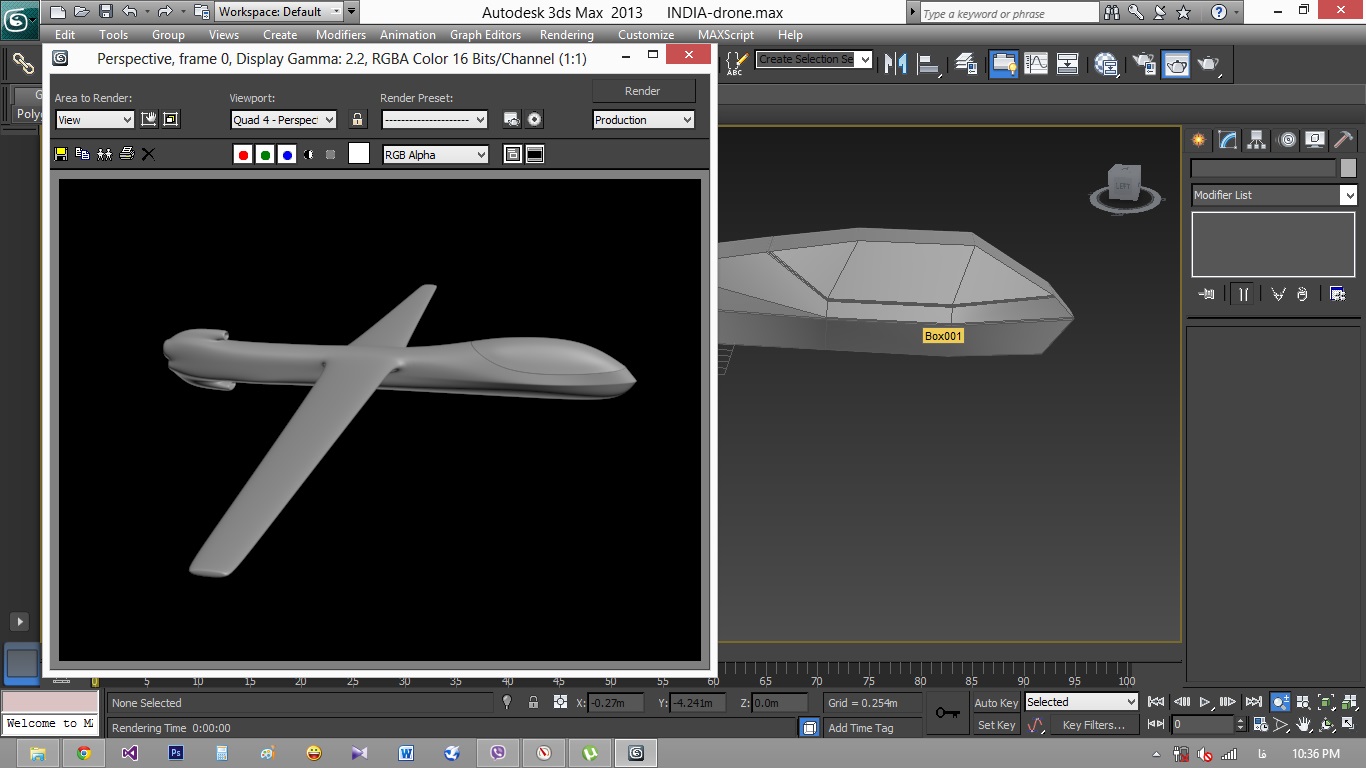Open the Motion command panel

(1287, 140)
